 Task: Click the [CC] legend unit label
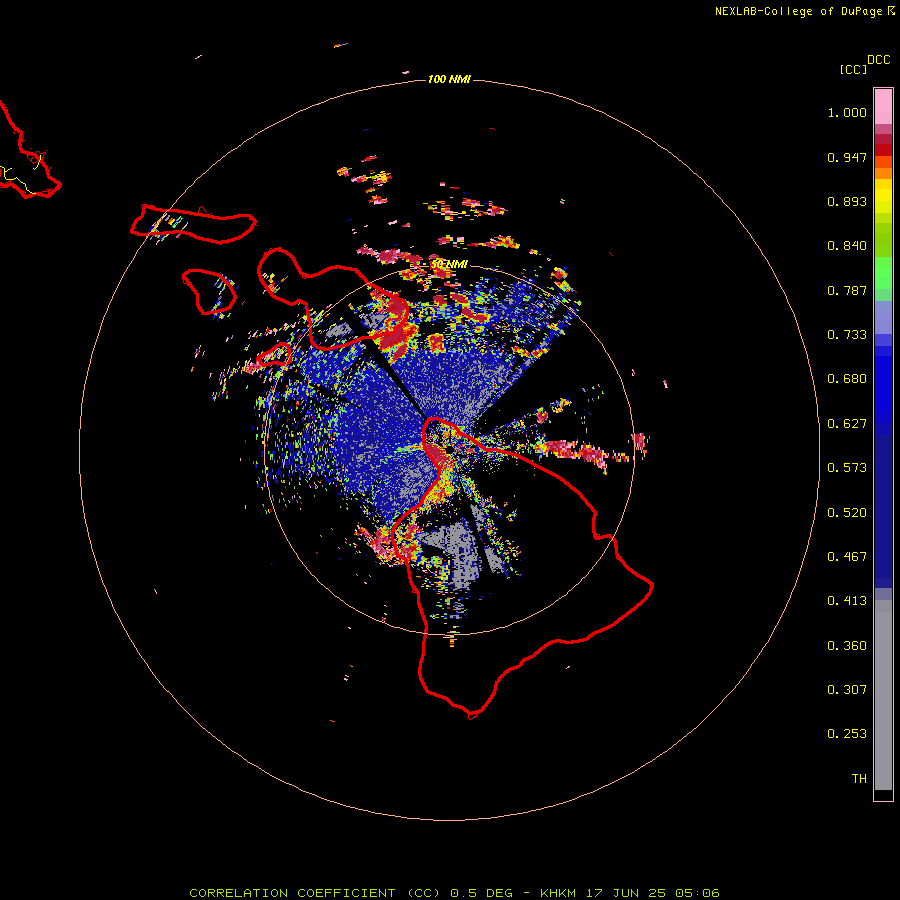click(853, 69)
